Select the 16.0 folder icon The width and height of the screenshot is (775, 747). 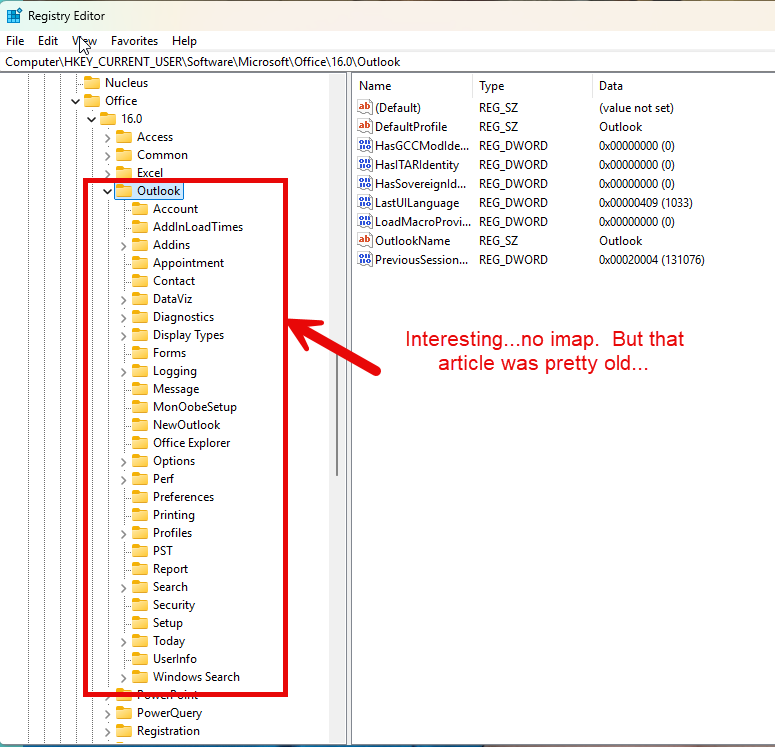tap(108, 119)
